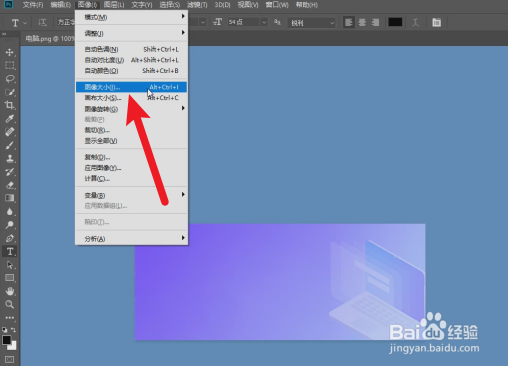Center align text
Screen dimensions: 508x366
[x=362, y=22]
